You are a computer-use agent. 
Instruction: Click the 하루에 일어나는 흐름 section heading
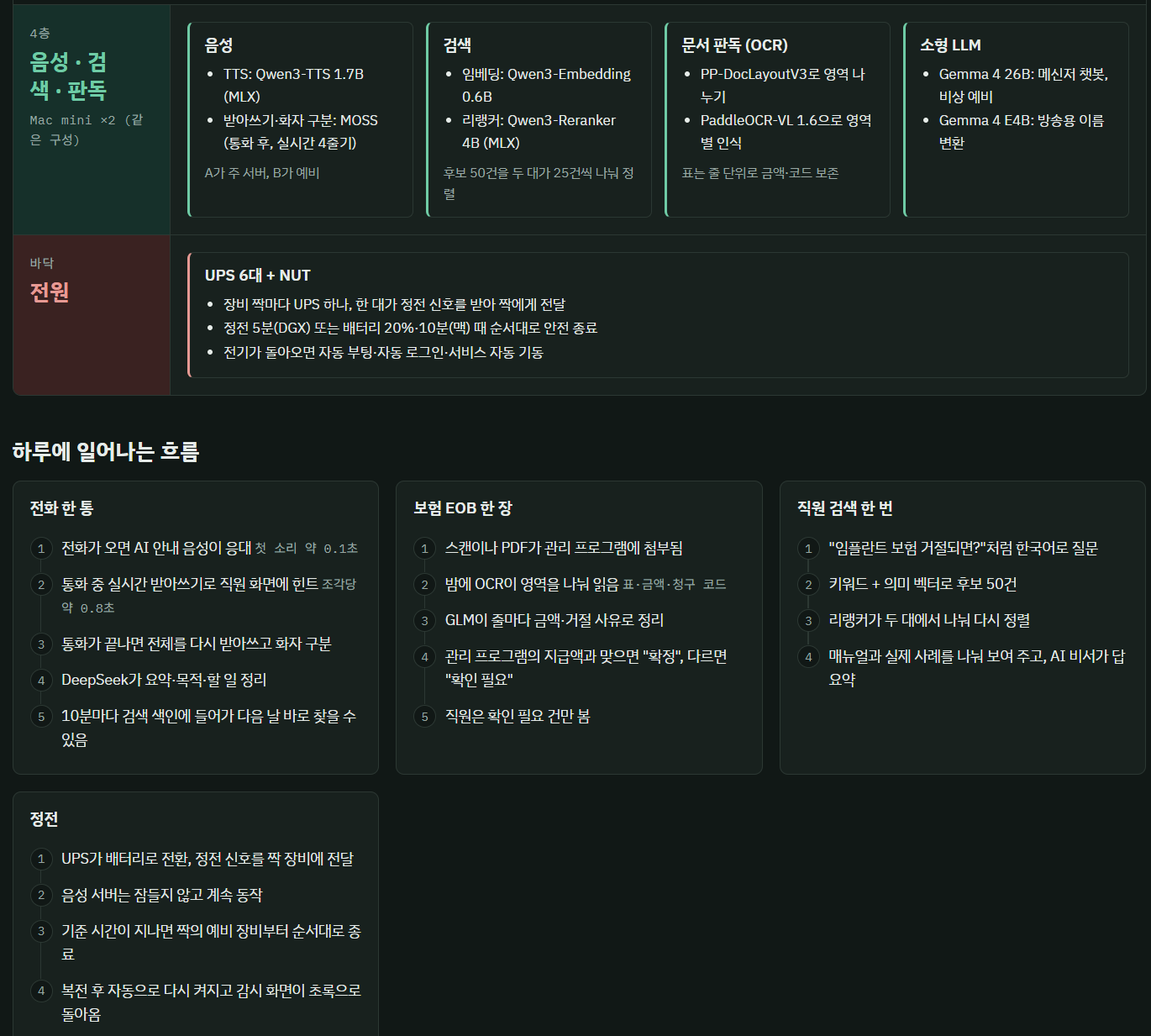coord(106,452)
